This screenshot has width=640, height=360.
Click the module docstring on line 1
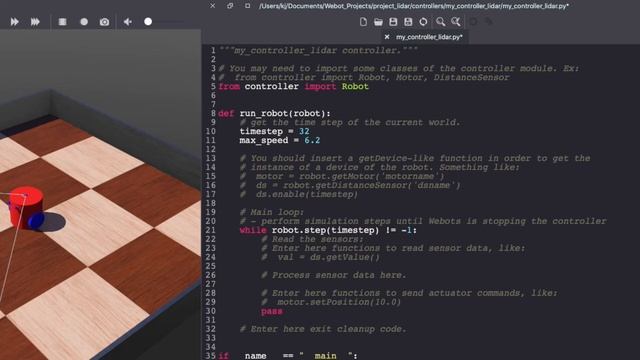[318, 51]
